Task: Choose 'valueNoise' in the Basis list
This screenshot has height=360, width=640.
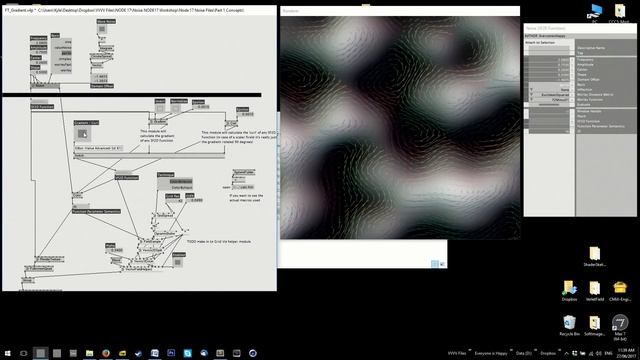Action: click(64, 48)
